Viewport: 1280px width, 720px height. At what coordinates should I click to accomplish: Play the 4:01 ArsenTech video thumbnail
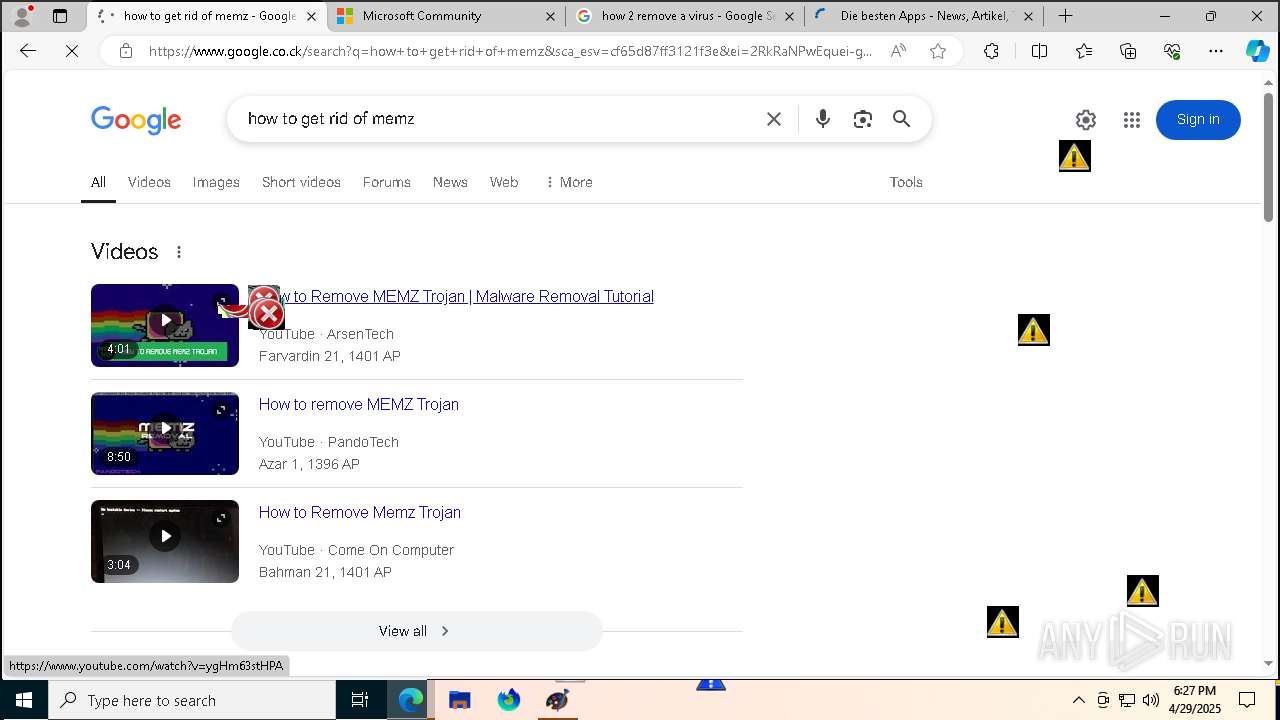point(165,325)
